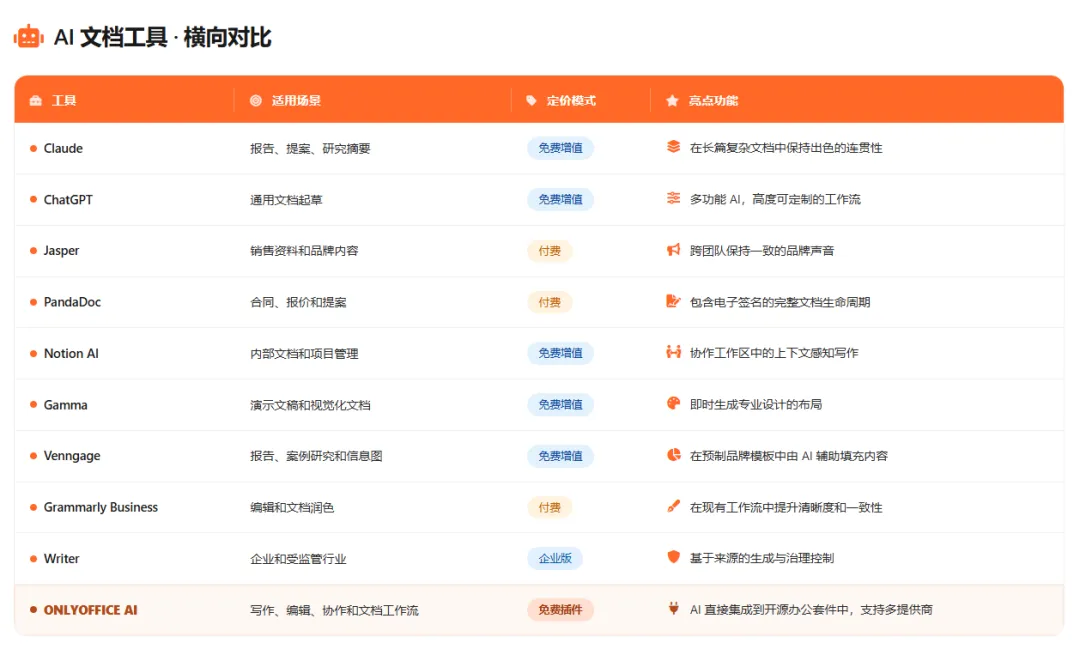The height and width of the screenshot is (649, 1080).
Task: Select the Writer tool name
Action: [61, 559]
